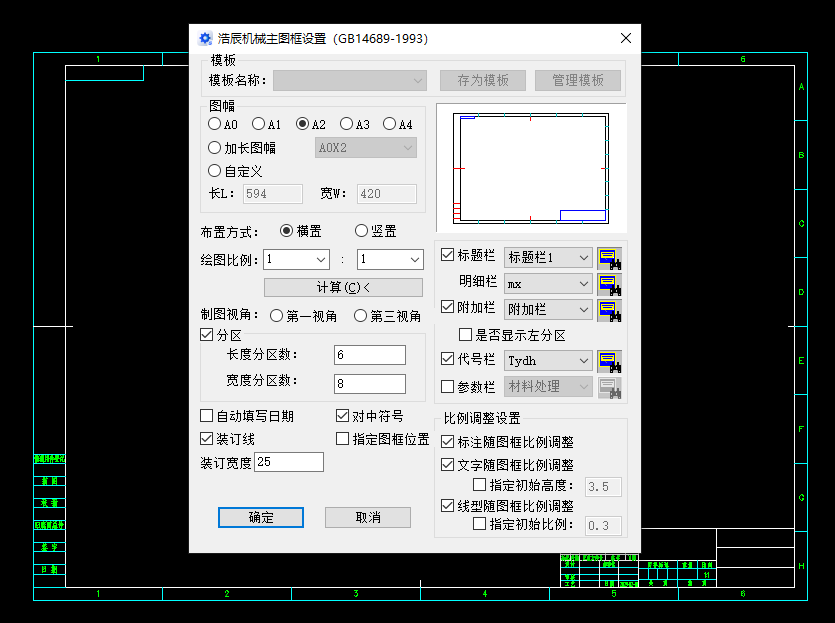
Task: Click the 3.5 initial height field
Action: point(603,487)
